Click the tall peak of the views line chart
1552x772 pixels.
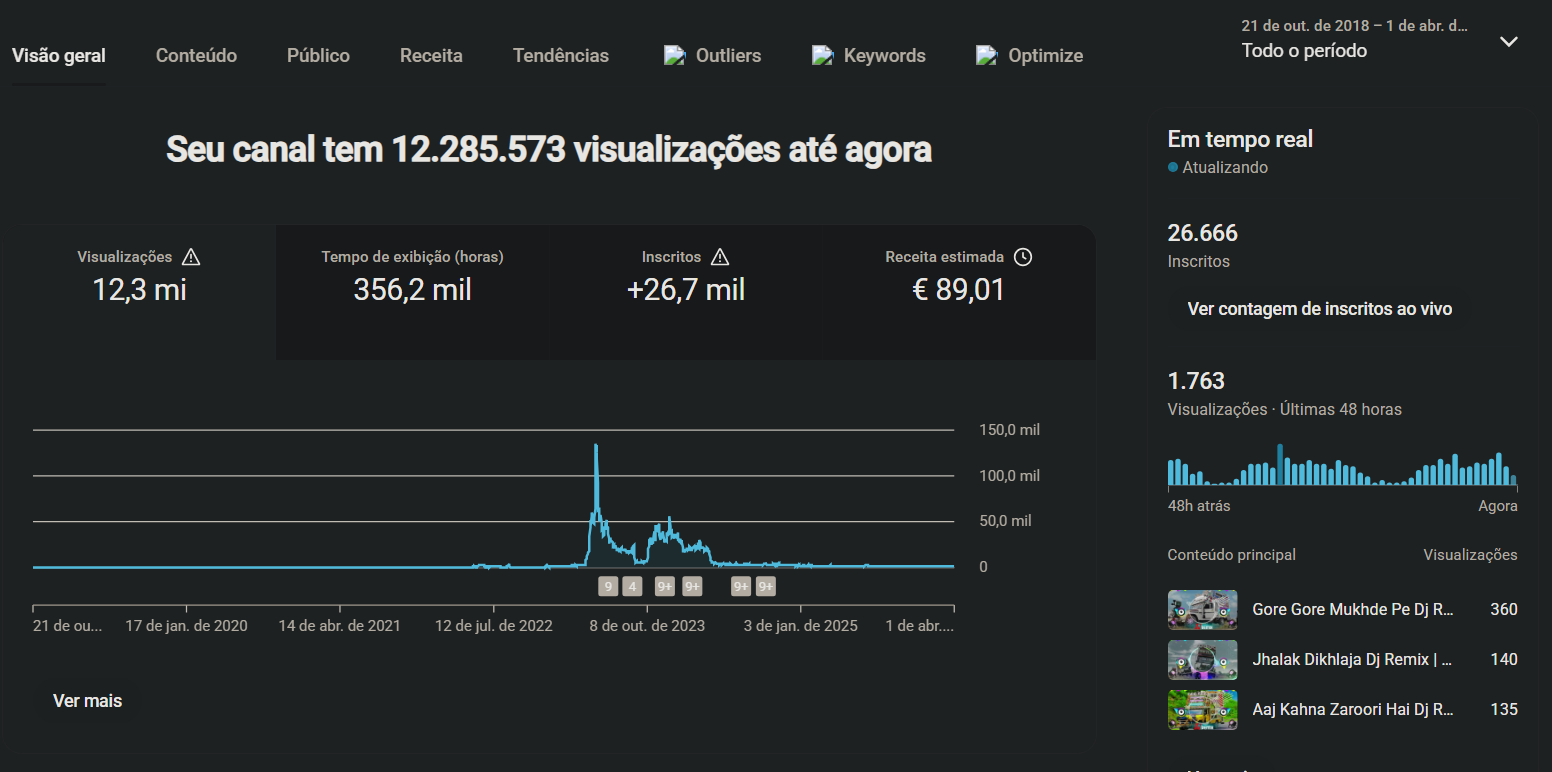(x=596, y=447)
